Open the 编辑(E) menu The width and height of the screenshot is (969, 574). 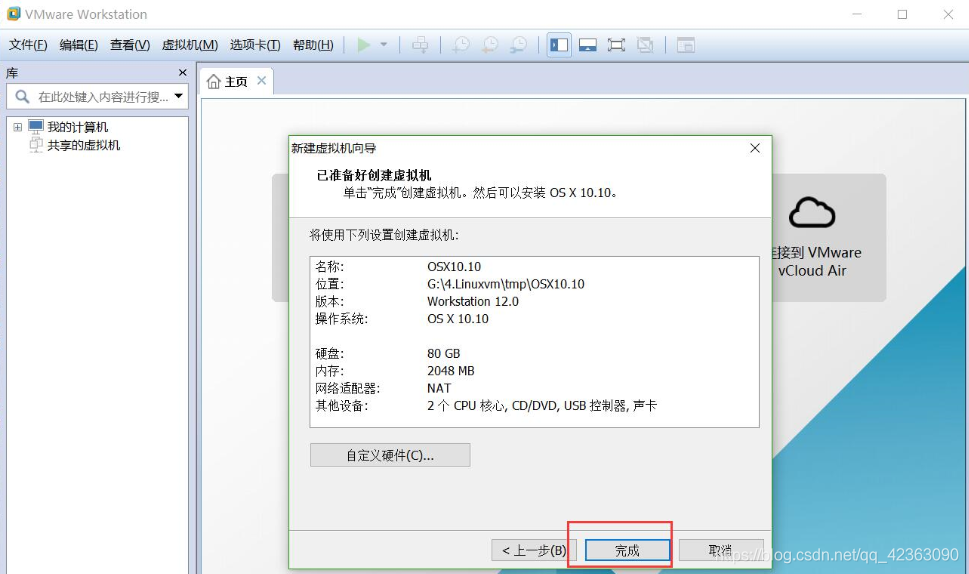pos(78,44)
